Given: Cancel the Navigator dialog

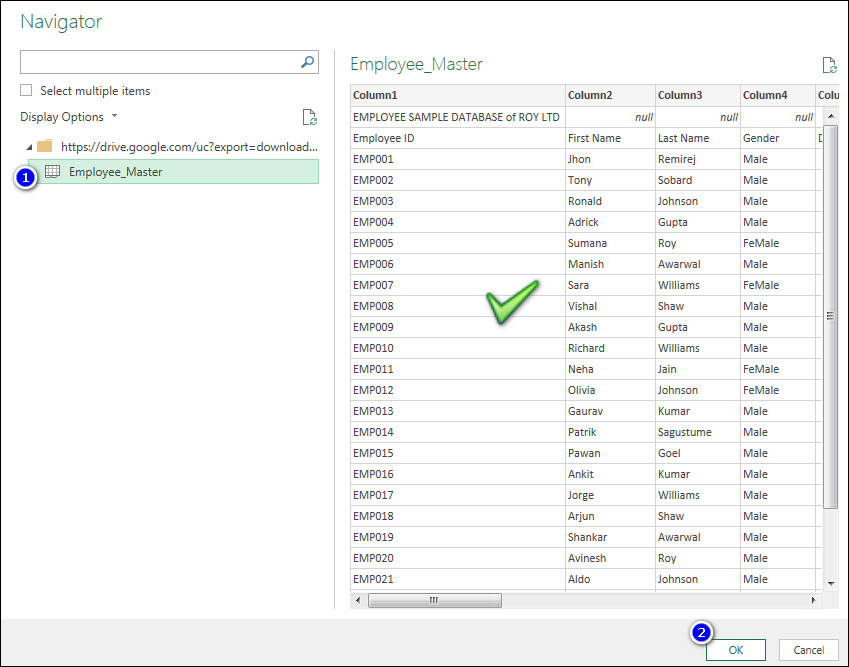Looking at the screenshot, I should [x=808, y=650].
